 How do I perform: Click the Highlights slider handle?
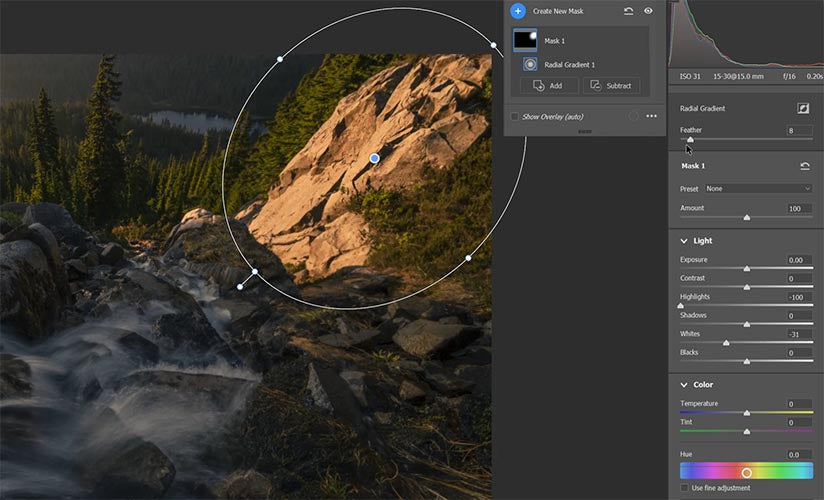(681, 306)
